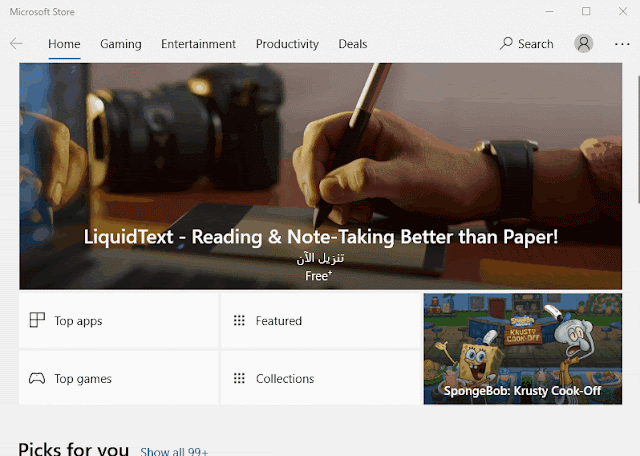Click the back arrow icon
640x456 pixels.
[x=16, y=43]
